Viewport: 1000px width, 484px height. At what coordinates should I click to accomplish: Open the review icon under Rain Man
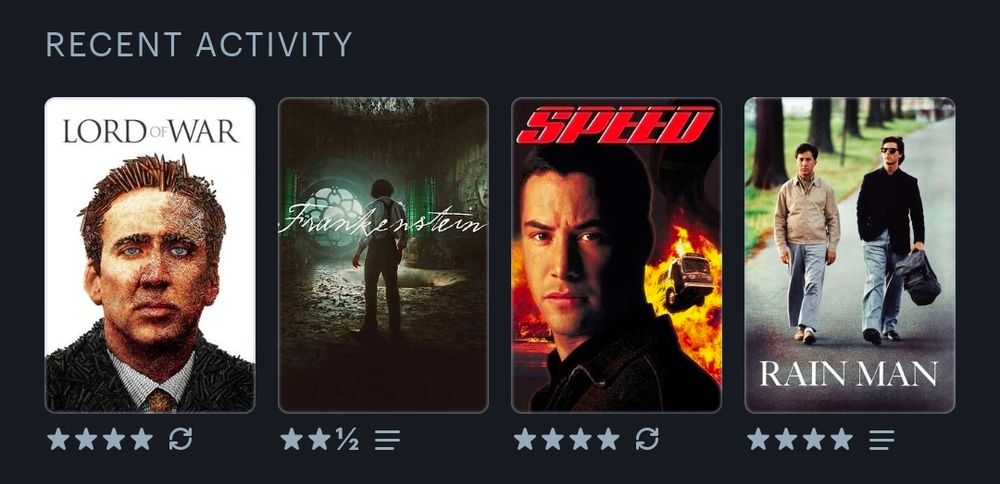[x=881, y=439]
